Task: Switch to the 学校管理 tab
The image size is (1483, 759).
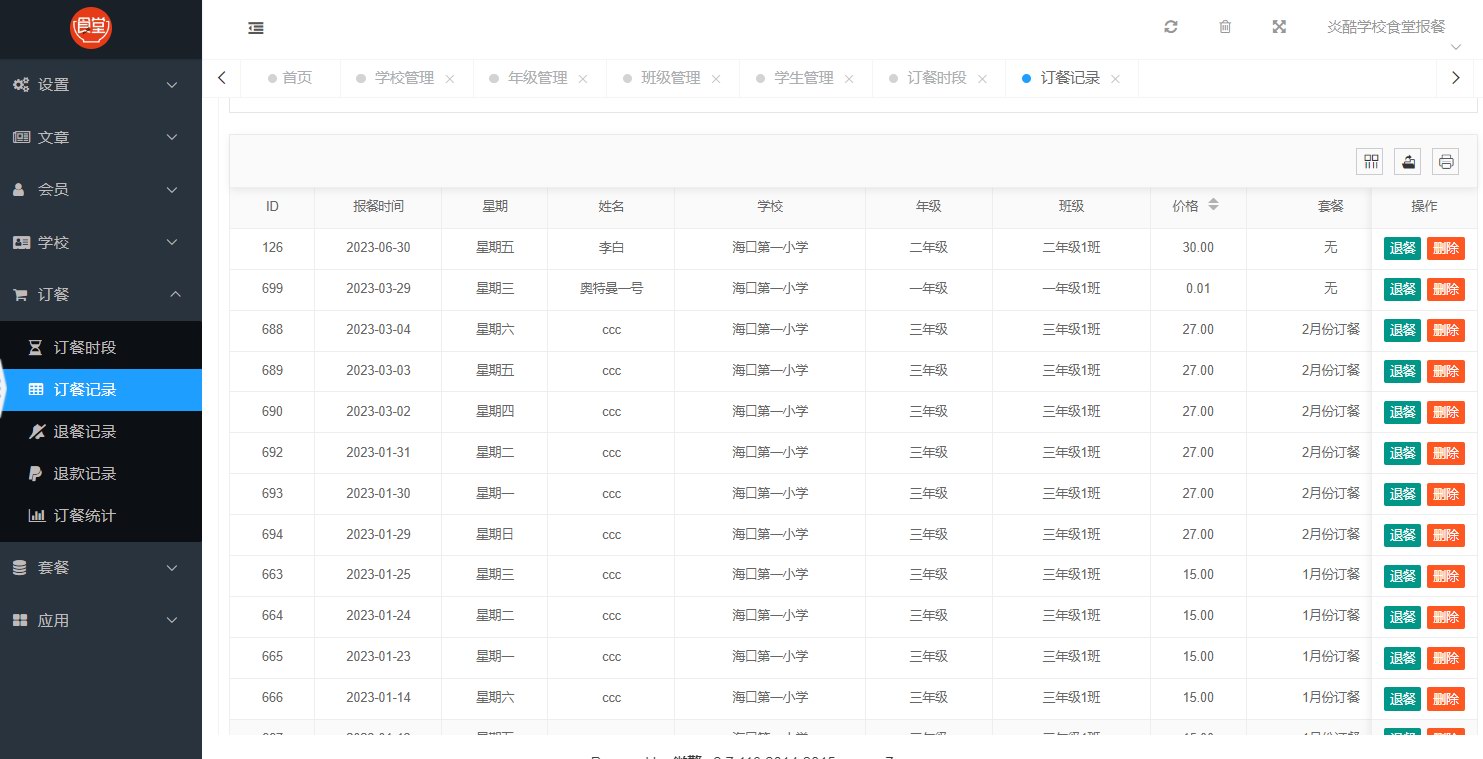Action: click(x=404, y=78)
